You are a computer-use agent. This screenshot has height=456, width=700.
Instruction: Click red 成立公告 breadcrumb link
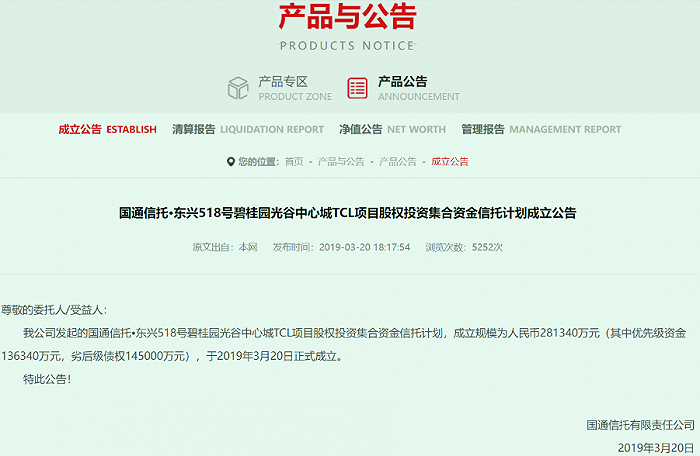point(450,162)
